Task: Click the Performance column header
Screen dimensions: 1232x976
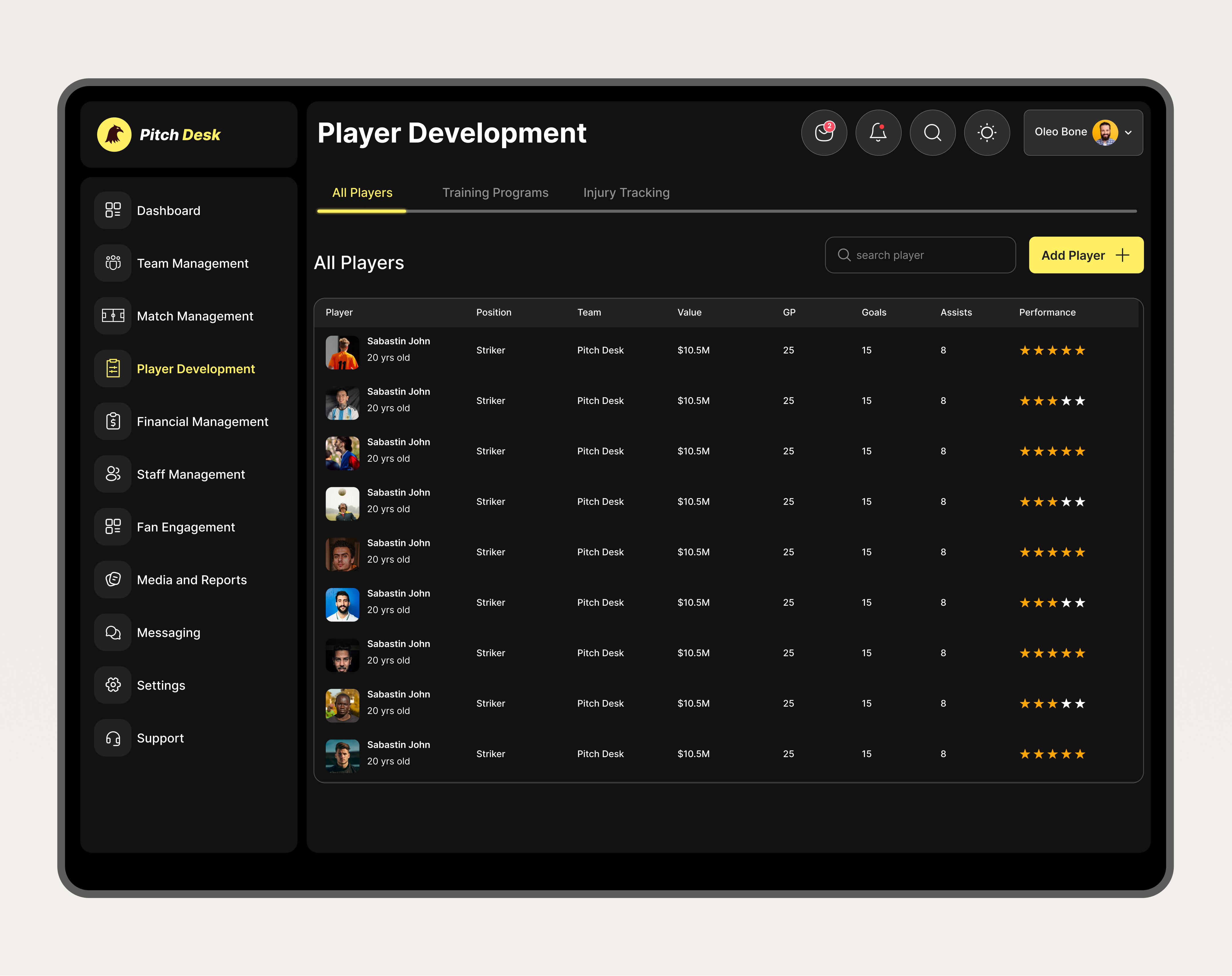Action: (1047, 313)
